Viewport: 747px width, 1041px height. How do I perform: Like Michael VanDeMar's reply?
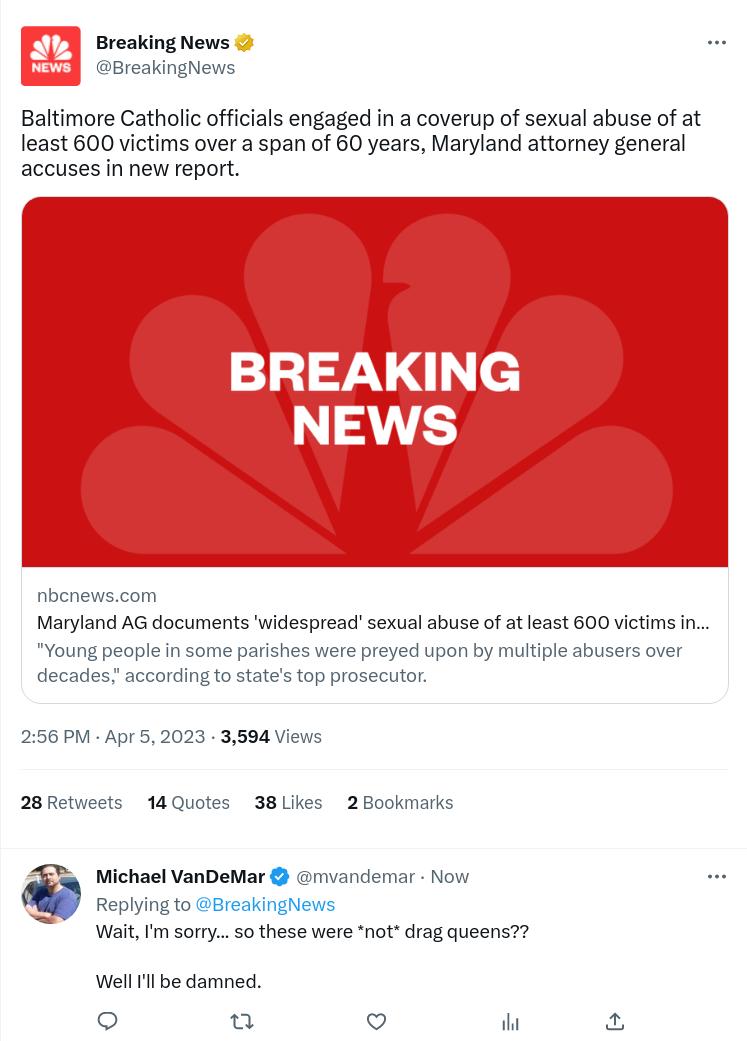tap(376, 1021)
